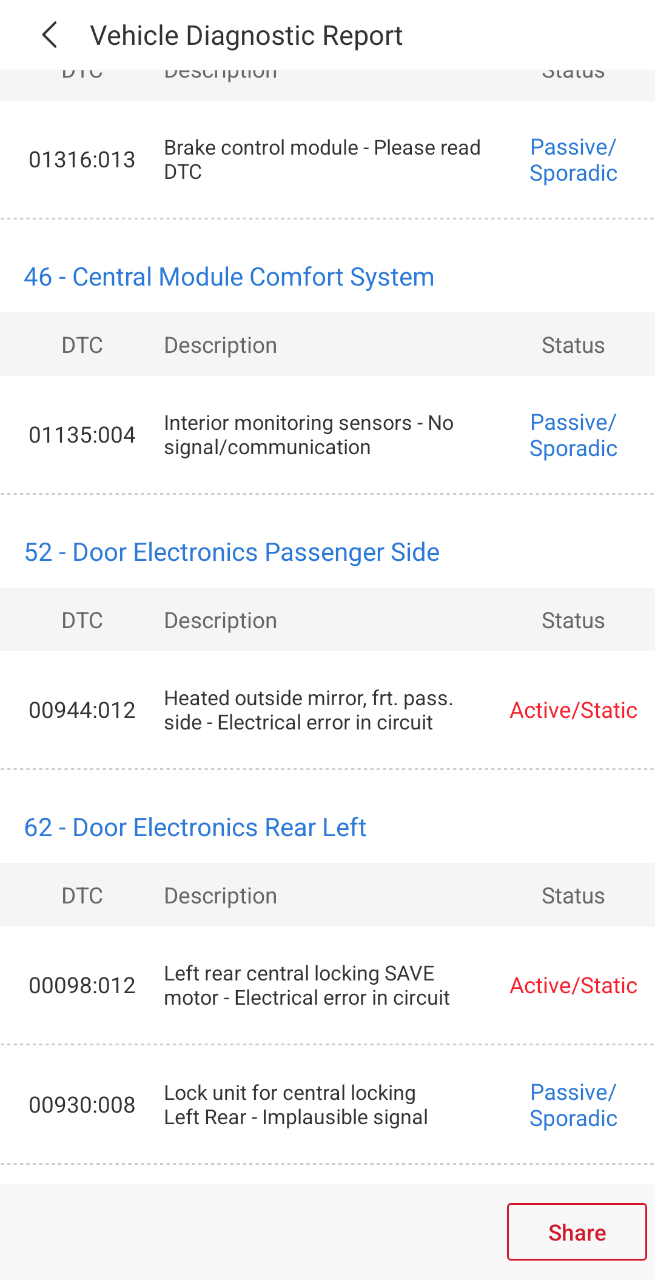Screen dimensions: 655x1280
Task: Open 62 - Door Electronics Rear Left section
Action: click(x=196, y=827)
